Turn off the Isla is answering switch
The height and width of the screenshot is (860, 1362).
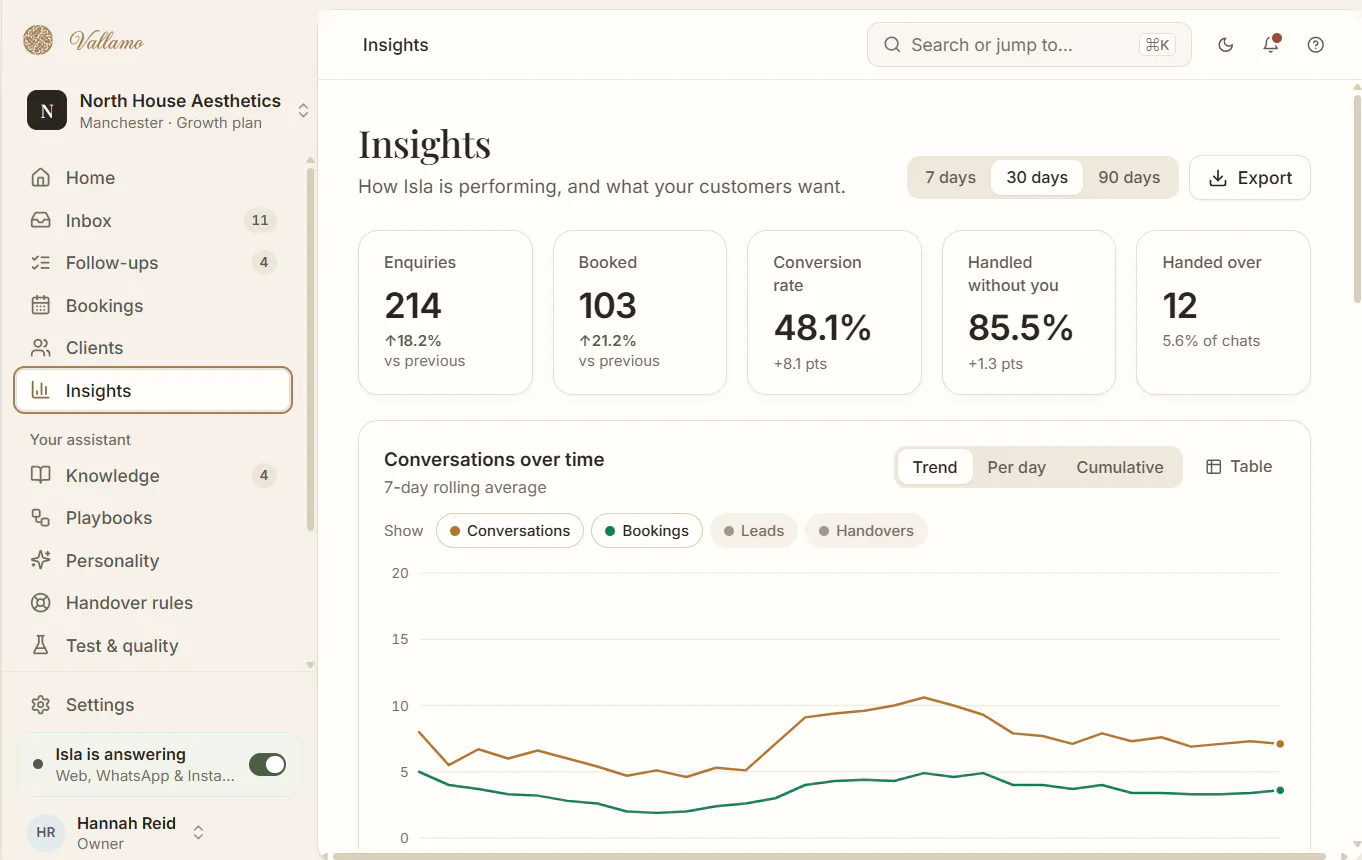click(x=267, y=765)
